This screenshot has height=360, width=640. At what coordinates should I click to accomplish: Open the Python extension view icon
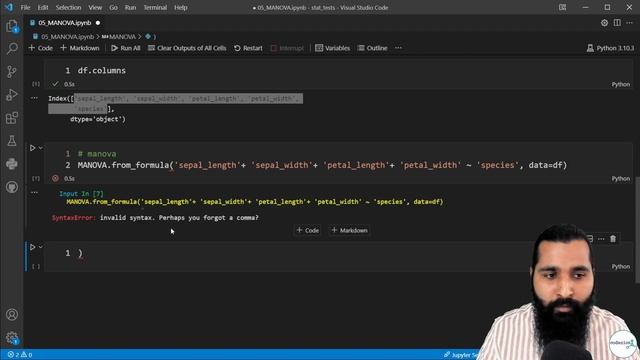(12, 164)
